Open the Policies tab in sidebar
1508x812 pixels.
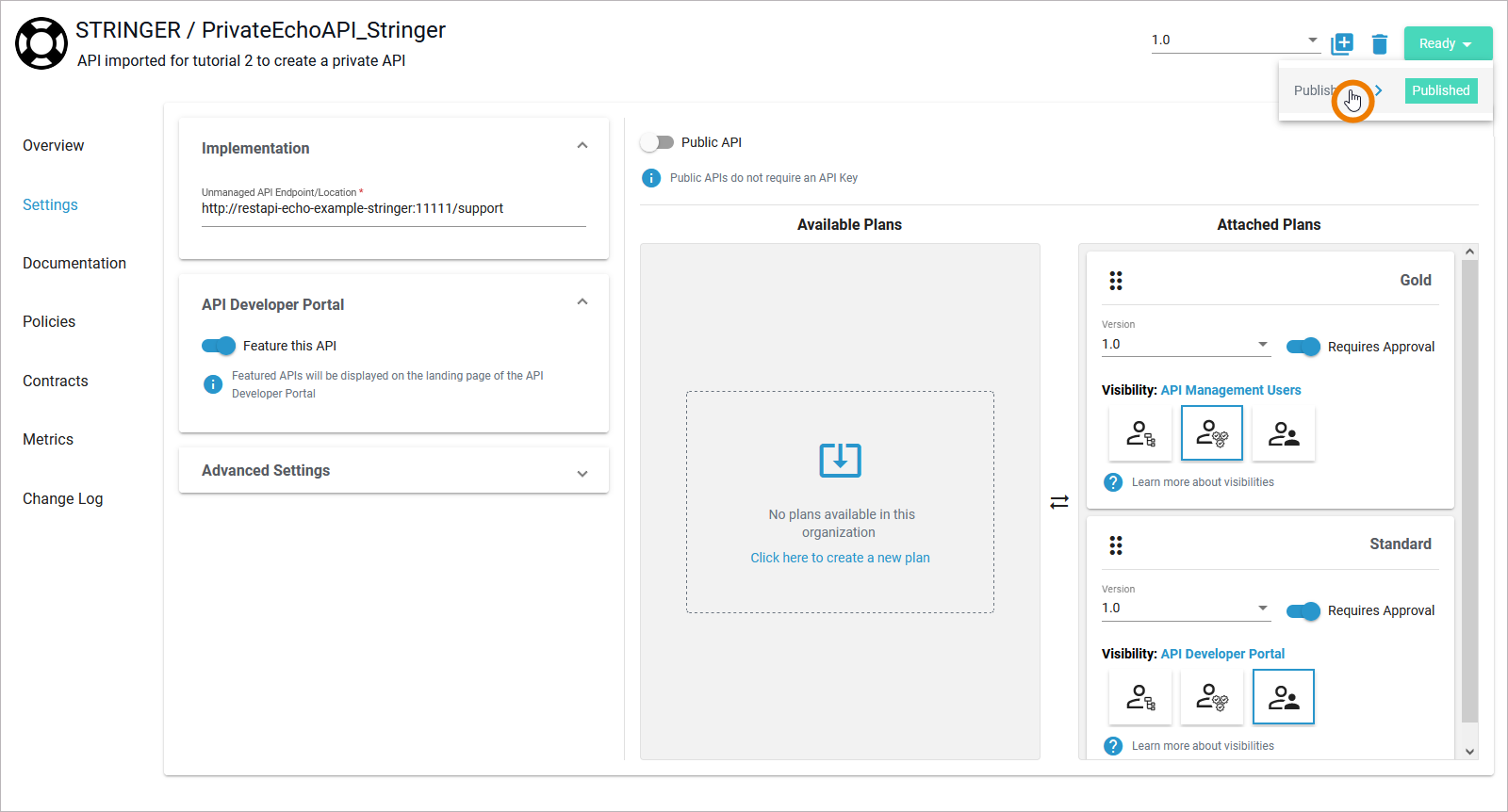(49, 322)
